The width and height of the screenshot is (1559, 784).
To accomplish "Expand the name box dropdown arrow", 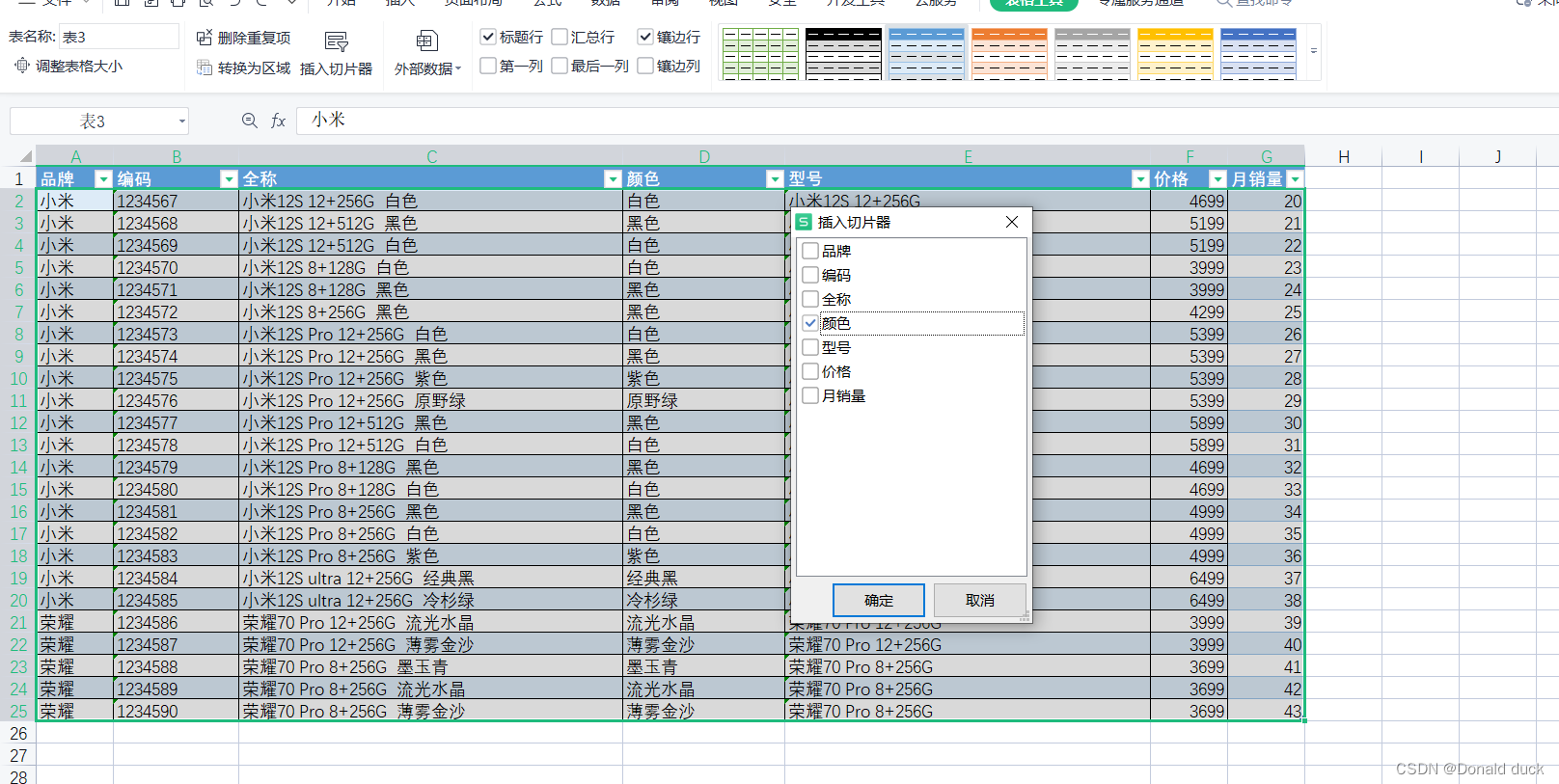I will click(x=181, y=122).
